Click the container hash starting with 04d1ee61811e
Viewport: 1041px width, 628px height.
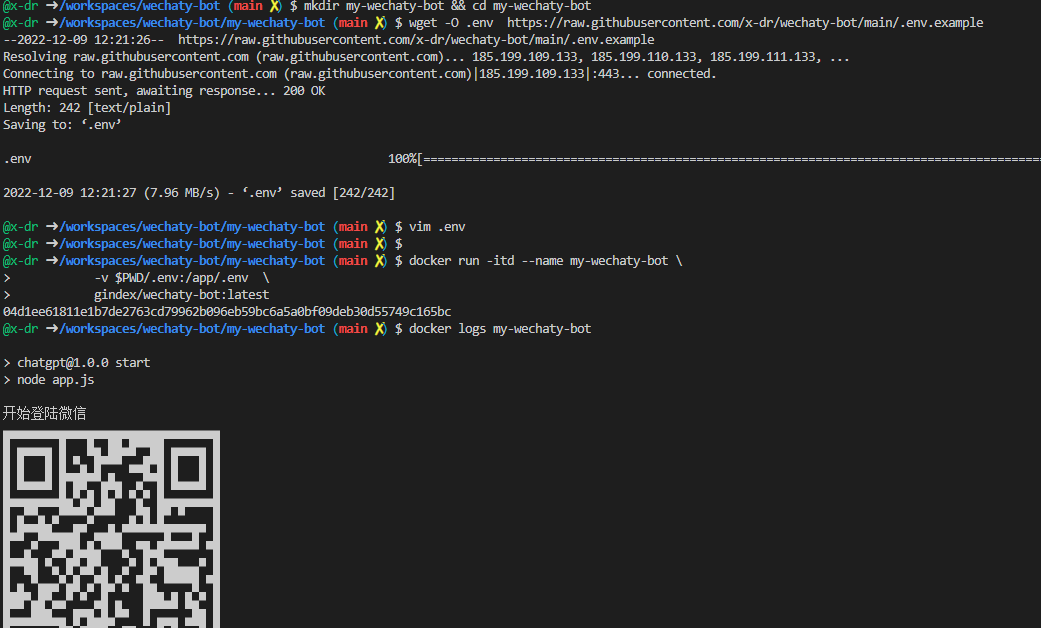point(227,311)
